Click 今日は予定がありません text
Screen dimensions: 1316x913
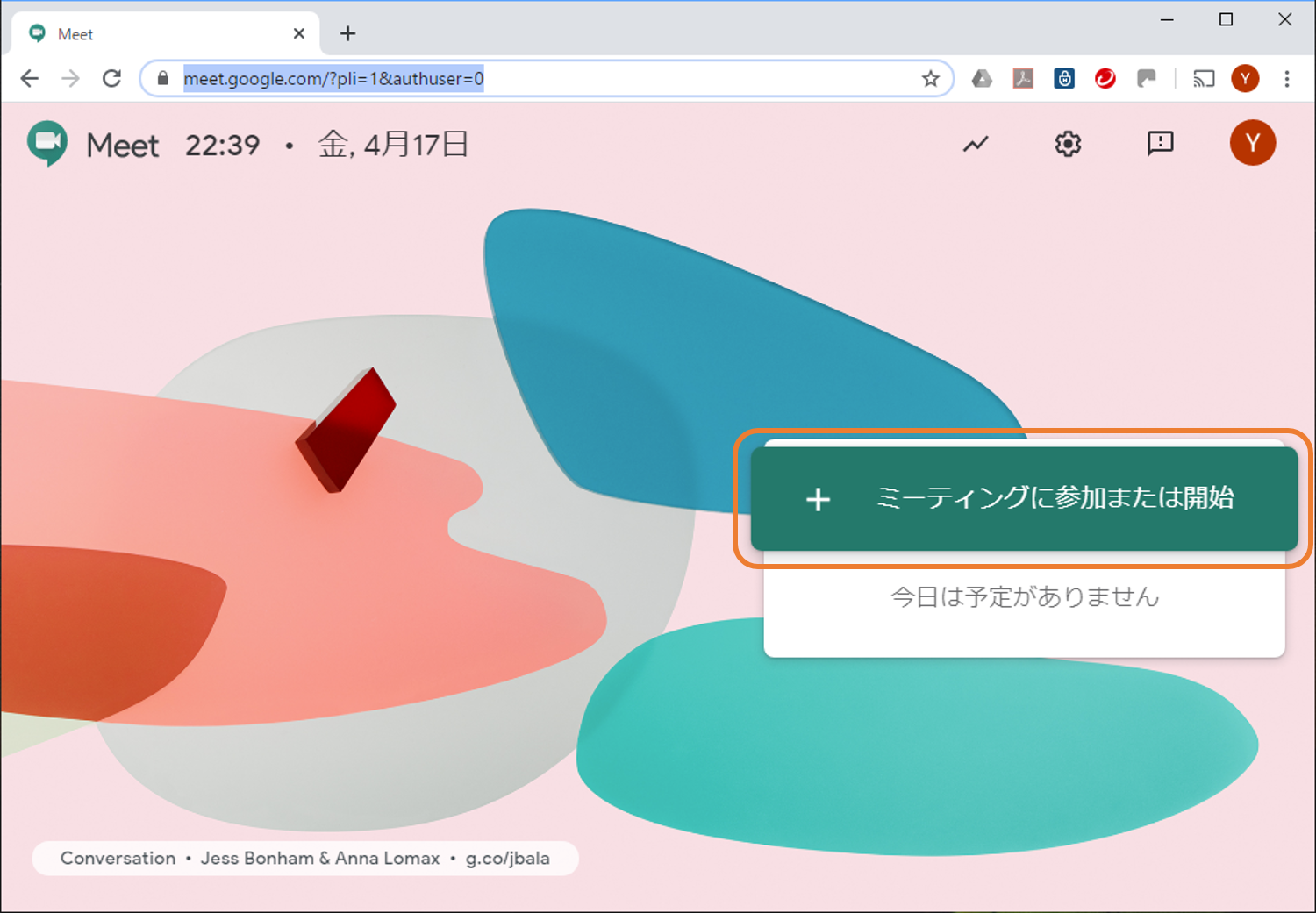pyautogui.click(x=1025, y=597)
